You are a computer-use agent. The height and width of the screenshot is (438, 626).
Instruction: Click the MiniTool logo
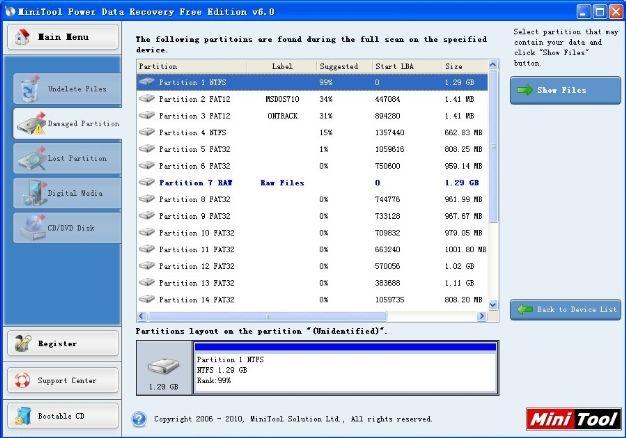pyautogui.click(x=574, y=419)
